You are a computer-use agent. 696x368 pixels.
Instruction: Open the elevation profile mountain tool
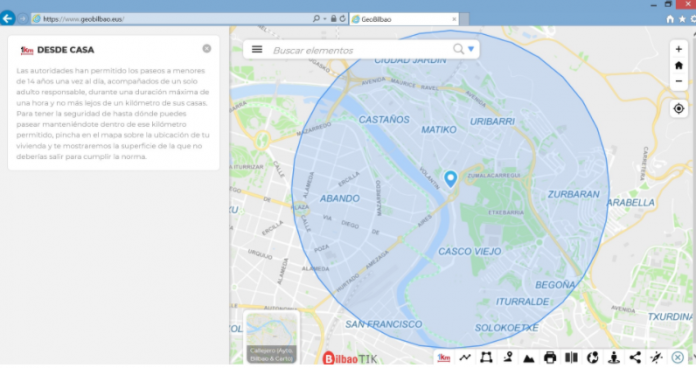[x=529, y=358]
